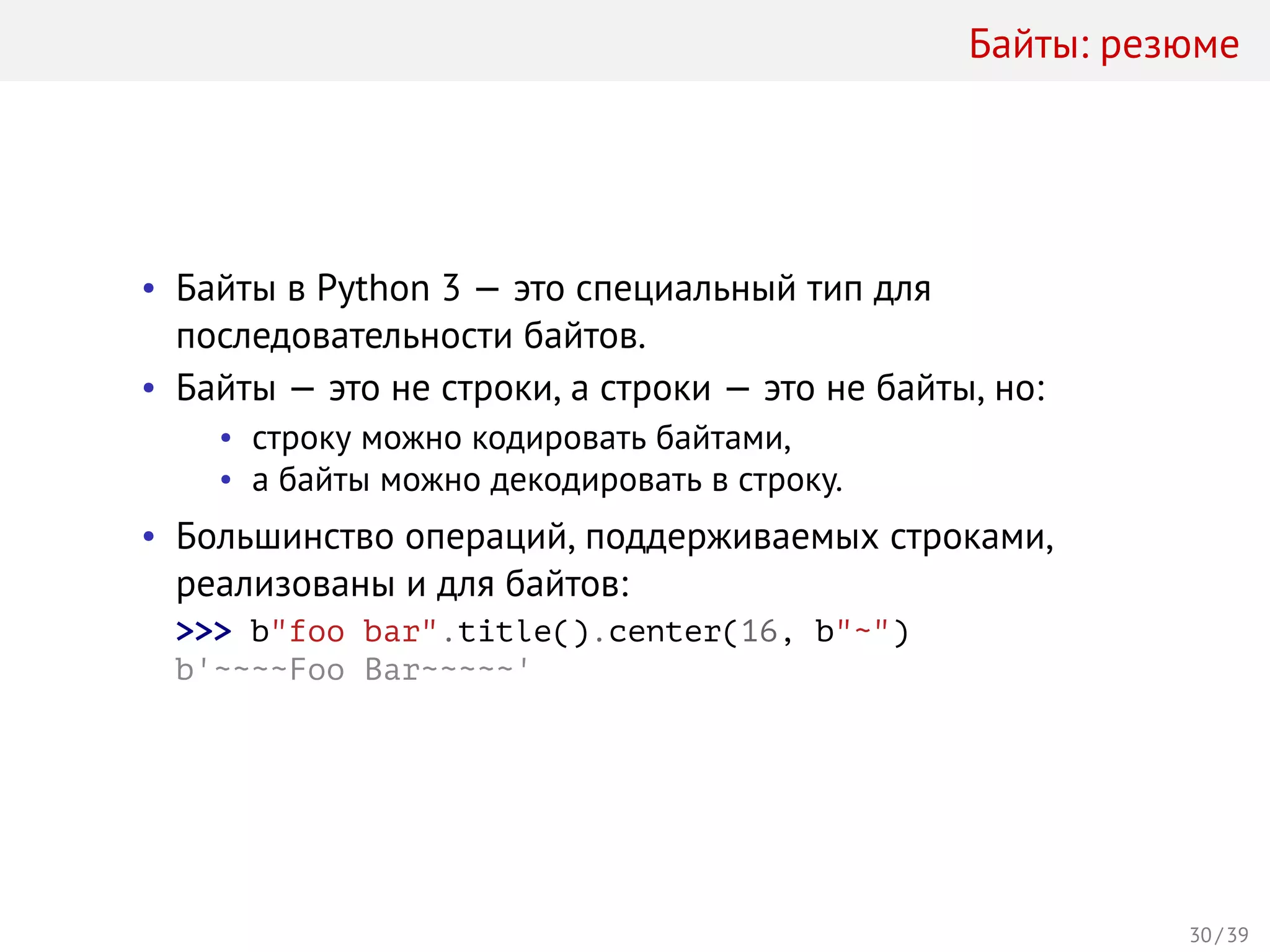Click the bullet "Байты — это не строки, а строки — это не байты, но:"
1270x952 pixels.
click(611, 389)
